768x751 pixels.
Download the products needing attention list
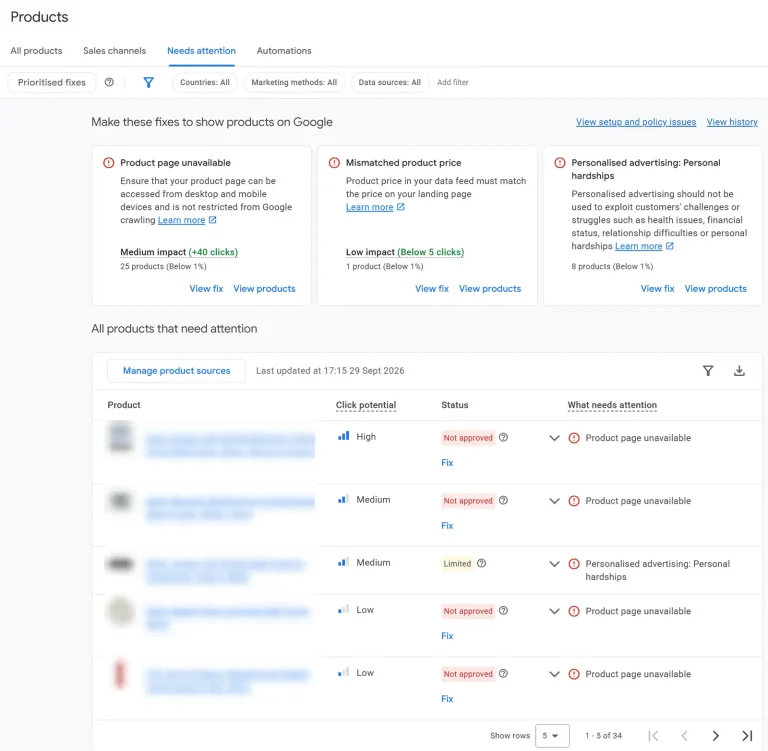coord(739,371)
